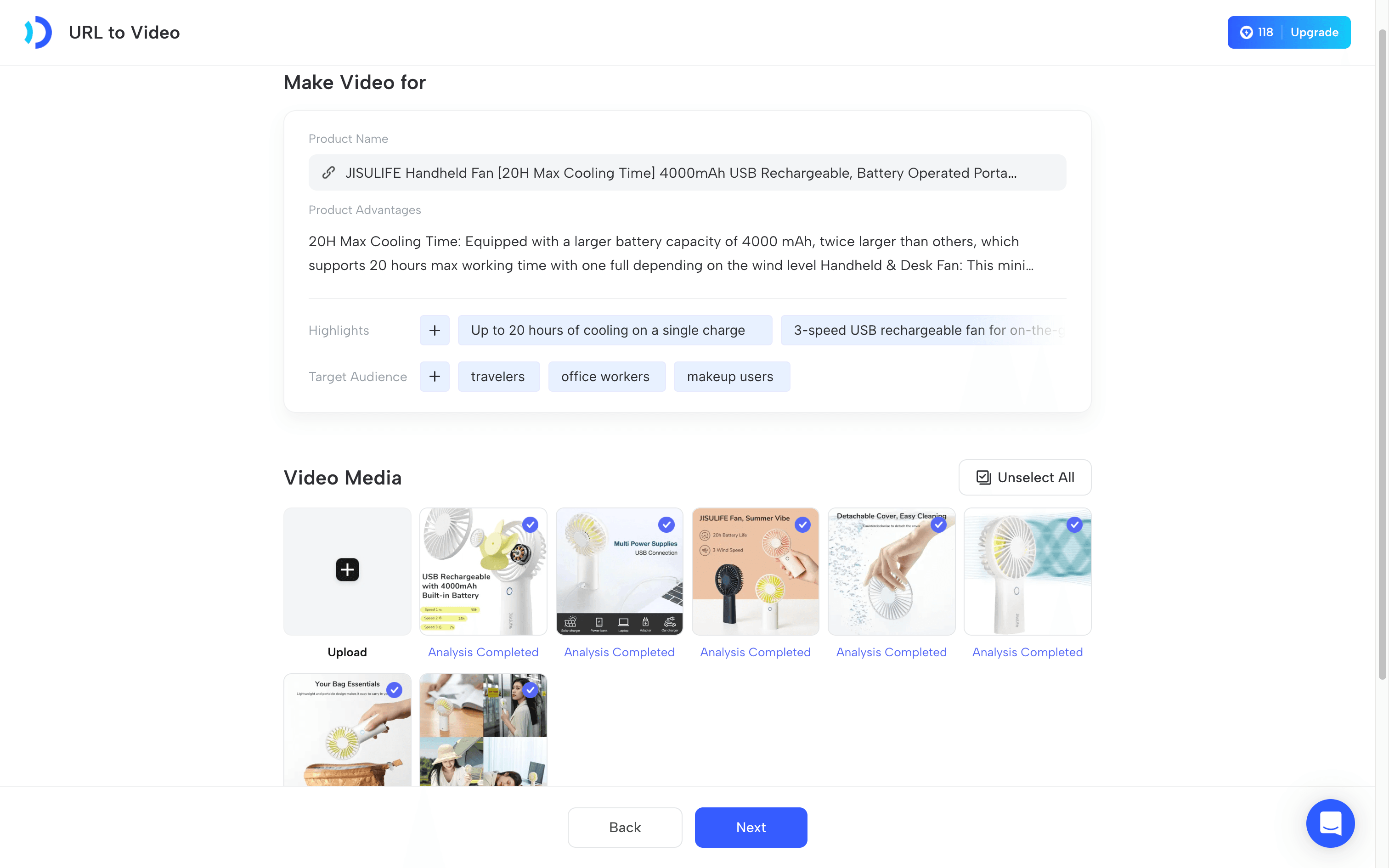The width and height of the screenshot is (1389, 868).
Task: Click the Next button
Action: [751, 827]
